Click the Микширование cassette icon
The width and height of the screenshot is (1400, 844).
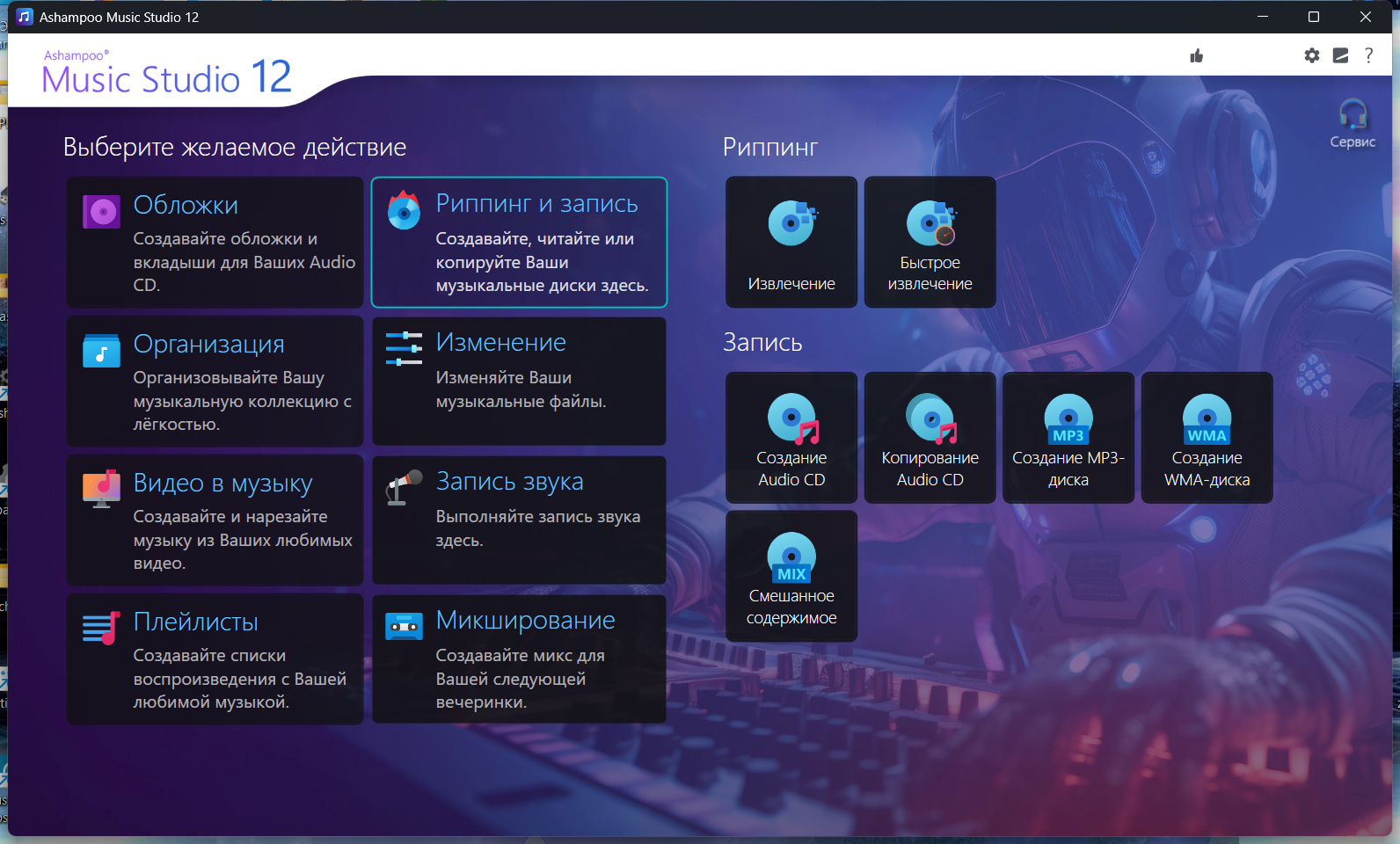click(405, 627)
